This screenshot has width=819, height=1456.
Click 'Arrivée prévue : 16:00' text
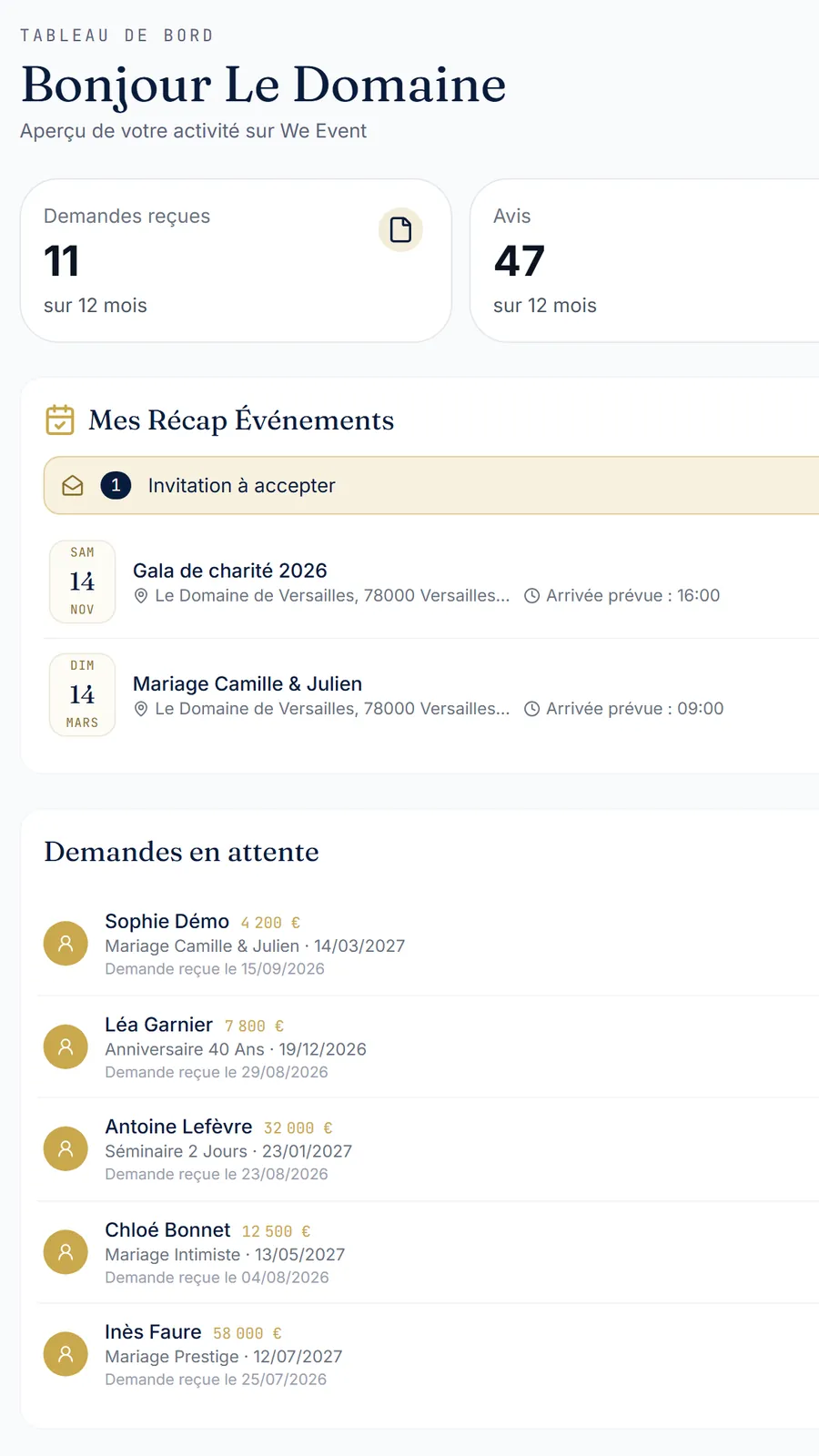632,596
